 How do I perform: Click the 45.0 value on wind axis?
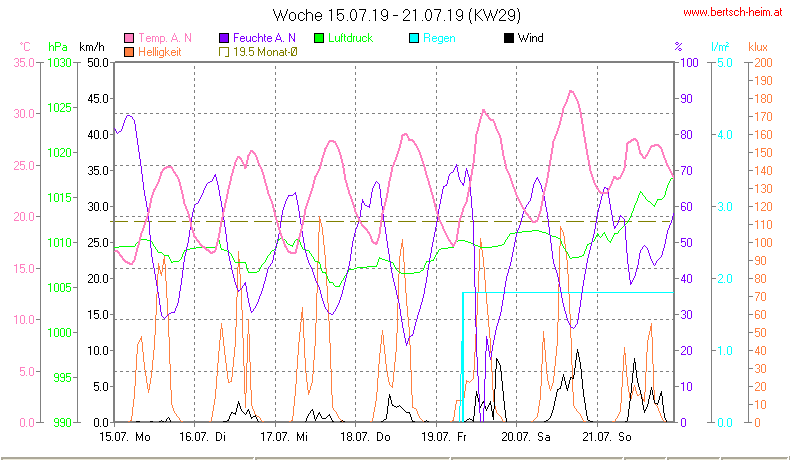(98, 99)
